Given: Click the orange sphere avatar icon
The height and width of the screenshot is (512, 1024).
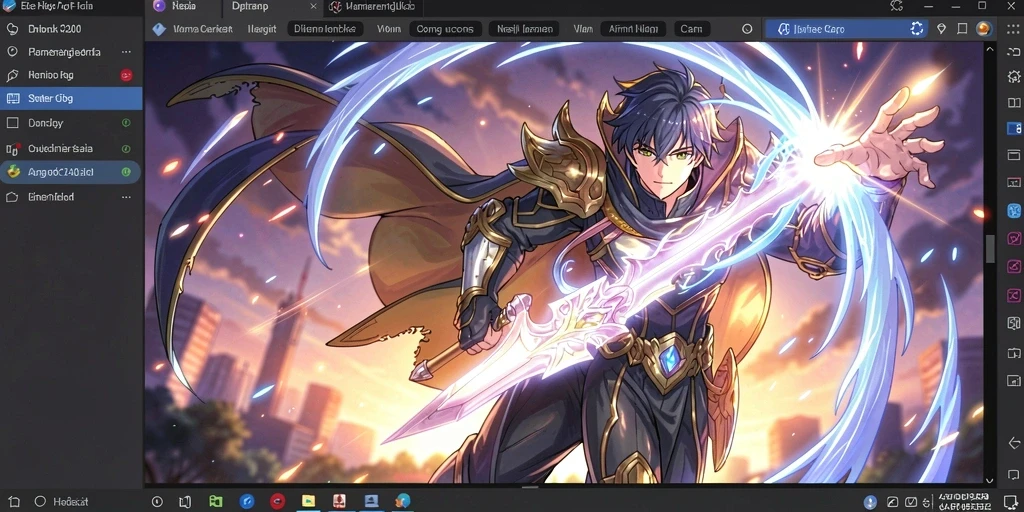Looking at the screenshot, I should pyautogui.click(x=984, y=29).
